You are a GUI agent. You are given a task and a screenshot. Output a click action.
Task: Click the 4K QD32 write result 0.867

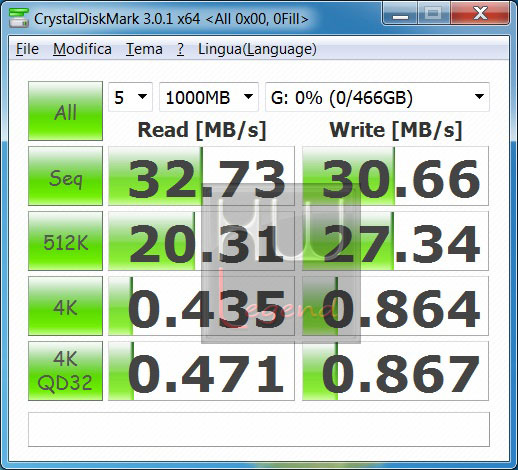(395, 371)
